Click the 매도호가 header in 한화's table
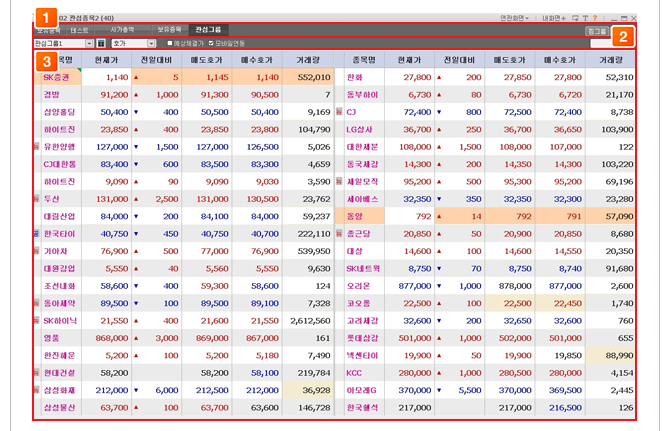 [509, 60]
